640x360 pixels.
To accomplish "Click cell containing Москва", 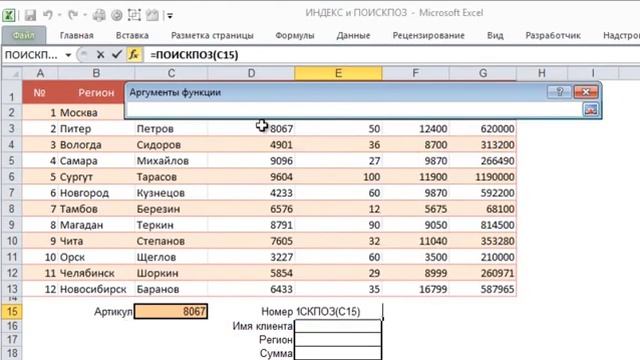I will (x=91, y=112).
